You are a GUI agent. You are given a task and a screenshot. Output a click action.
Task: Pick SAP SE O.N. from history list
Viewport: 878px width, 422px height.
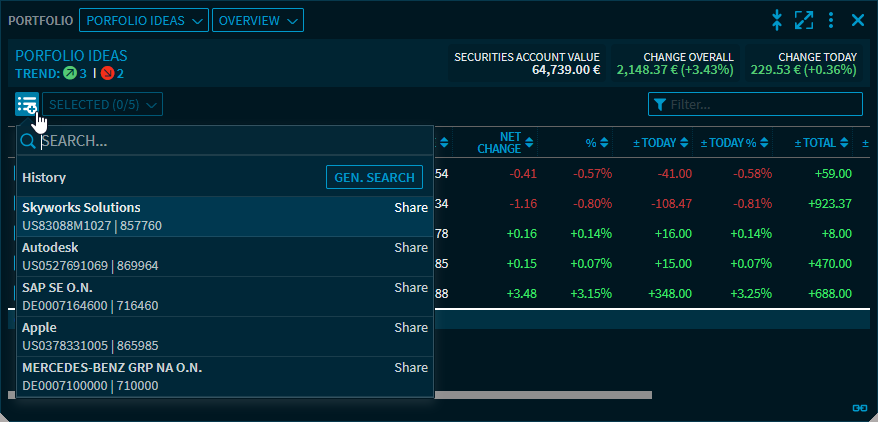click(x=225, y=296)
